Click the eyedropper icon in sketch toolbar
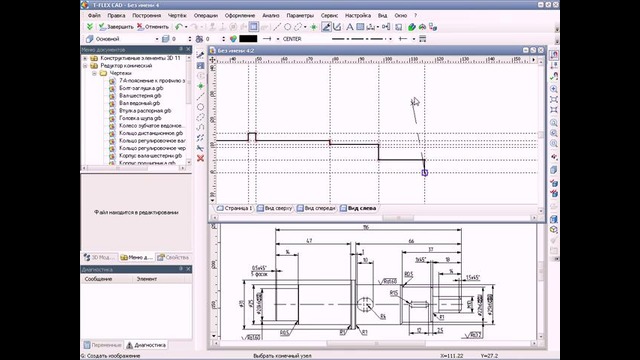 point(200,55)
